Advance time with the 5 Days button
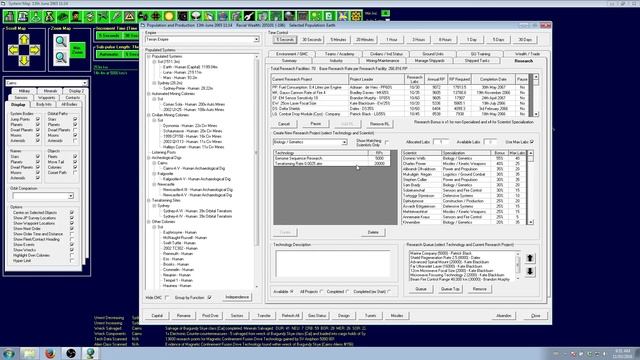This screenshot has height=360, width=640. (x=498, y=40)
